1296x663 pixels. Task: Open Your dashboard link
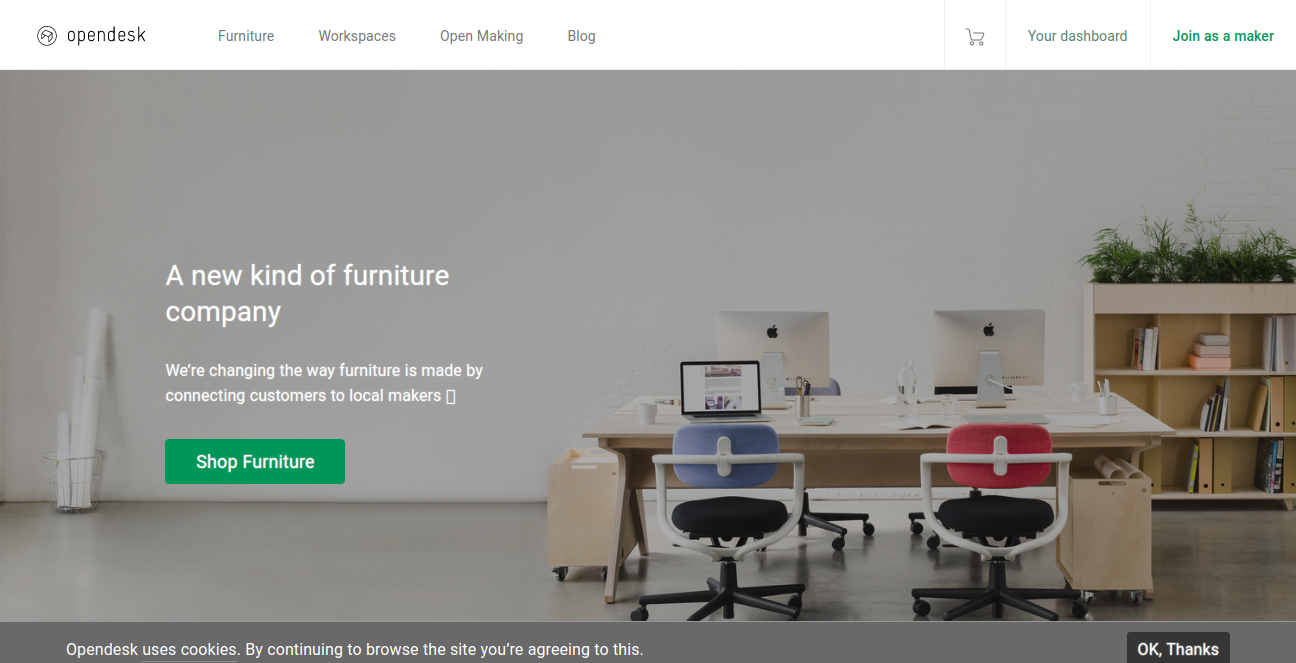click(1077, 36)
